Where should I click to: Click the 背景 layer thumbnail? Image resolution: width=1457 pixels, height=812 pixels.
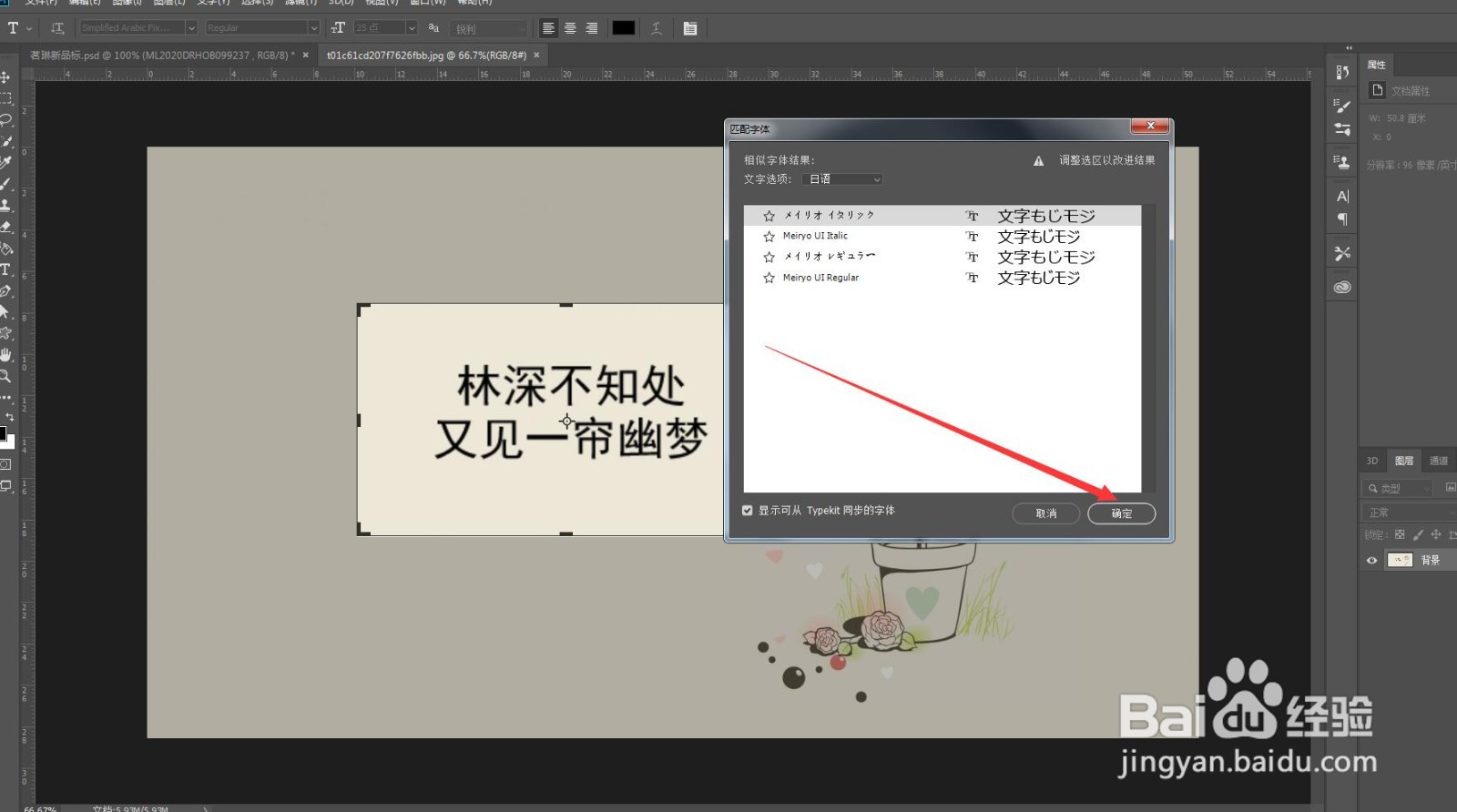(x=1400, y=560)
